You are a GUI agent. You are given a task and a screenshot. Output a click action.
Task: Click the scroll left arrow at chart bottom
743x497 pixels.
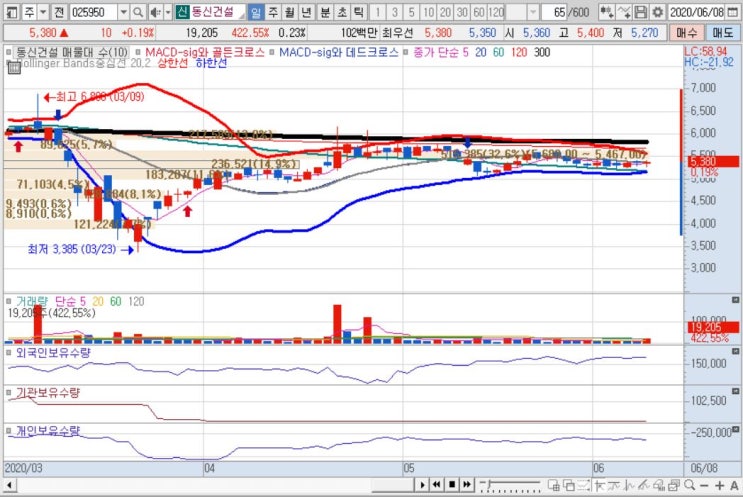pos(9,485)
